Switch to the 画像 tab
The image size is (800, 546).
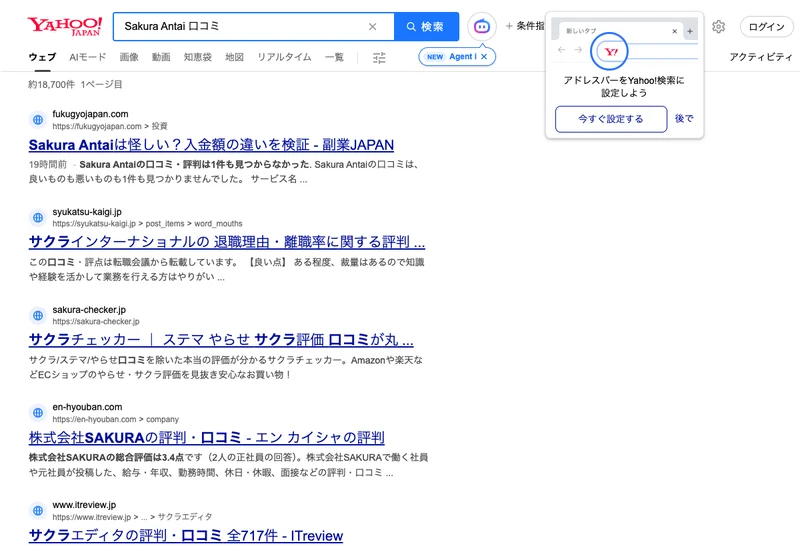pyautogui.click(x=129, y=57)
